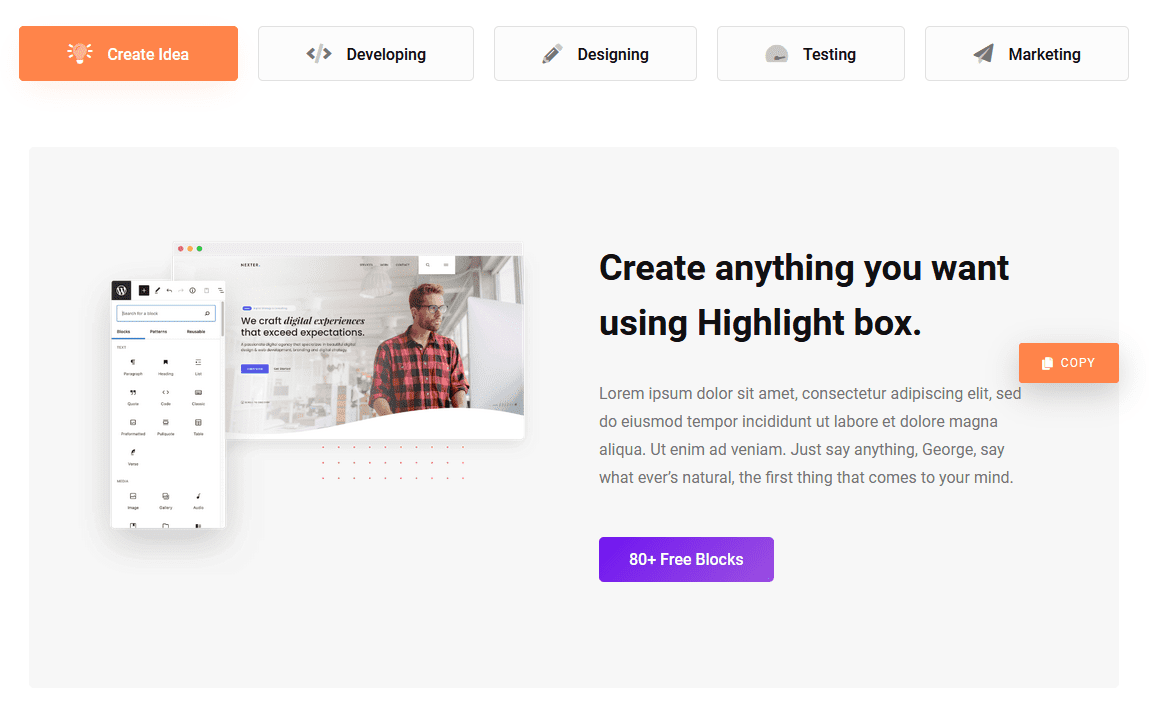Pick the Quote block icon
The image size is (1149, 713).
tap(133, 394)
